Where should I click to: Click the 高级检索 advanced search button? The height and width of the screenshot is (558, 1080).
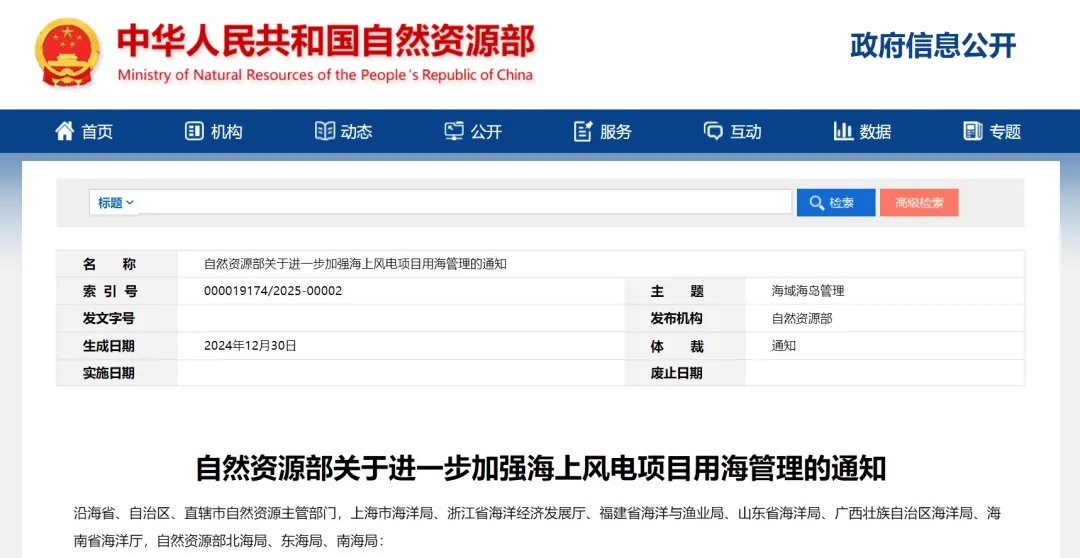click(x=919, y=203)
